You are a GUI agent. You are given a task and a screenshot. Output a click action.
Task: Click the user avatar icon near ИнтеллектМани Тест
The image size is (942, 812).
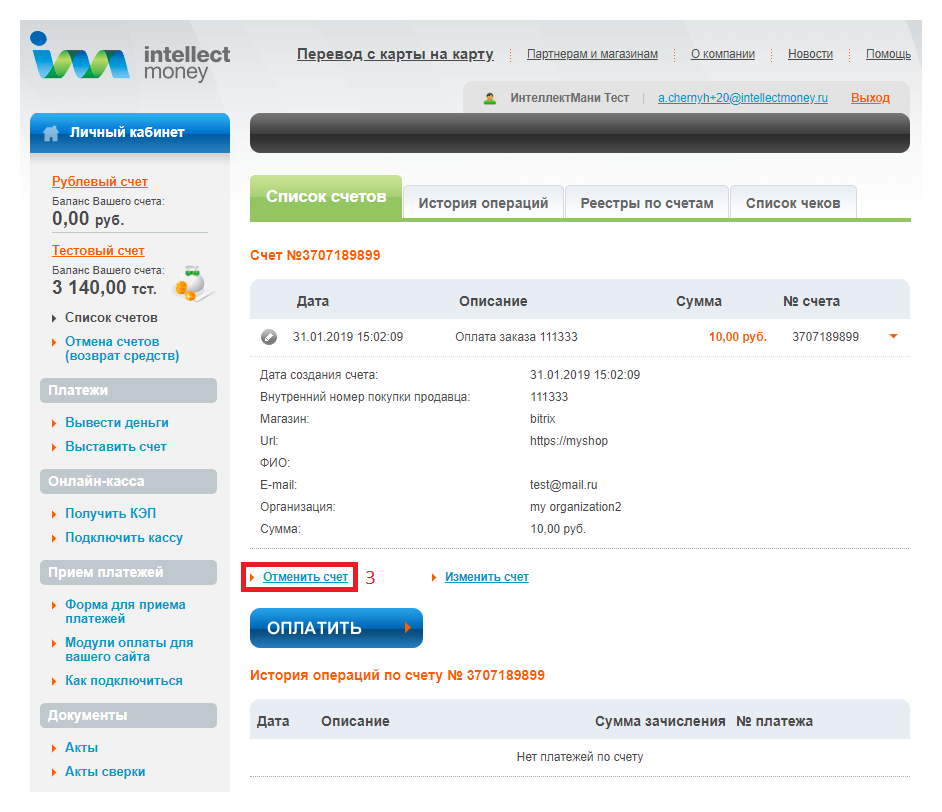490,98
